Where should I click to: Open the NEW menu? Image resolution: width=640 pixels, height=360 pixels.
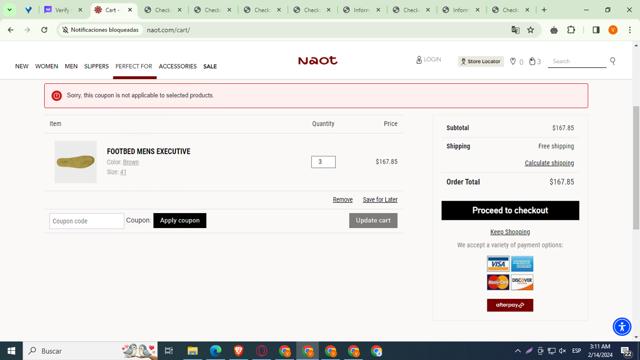coord(22,66)
